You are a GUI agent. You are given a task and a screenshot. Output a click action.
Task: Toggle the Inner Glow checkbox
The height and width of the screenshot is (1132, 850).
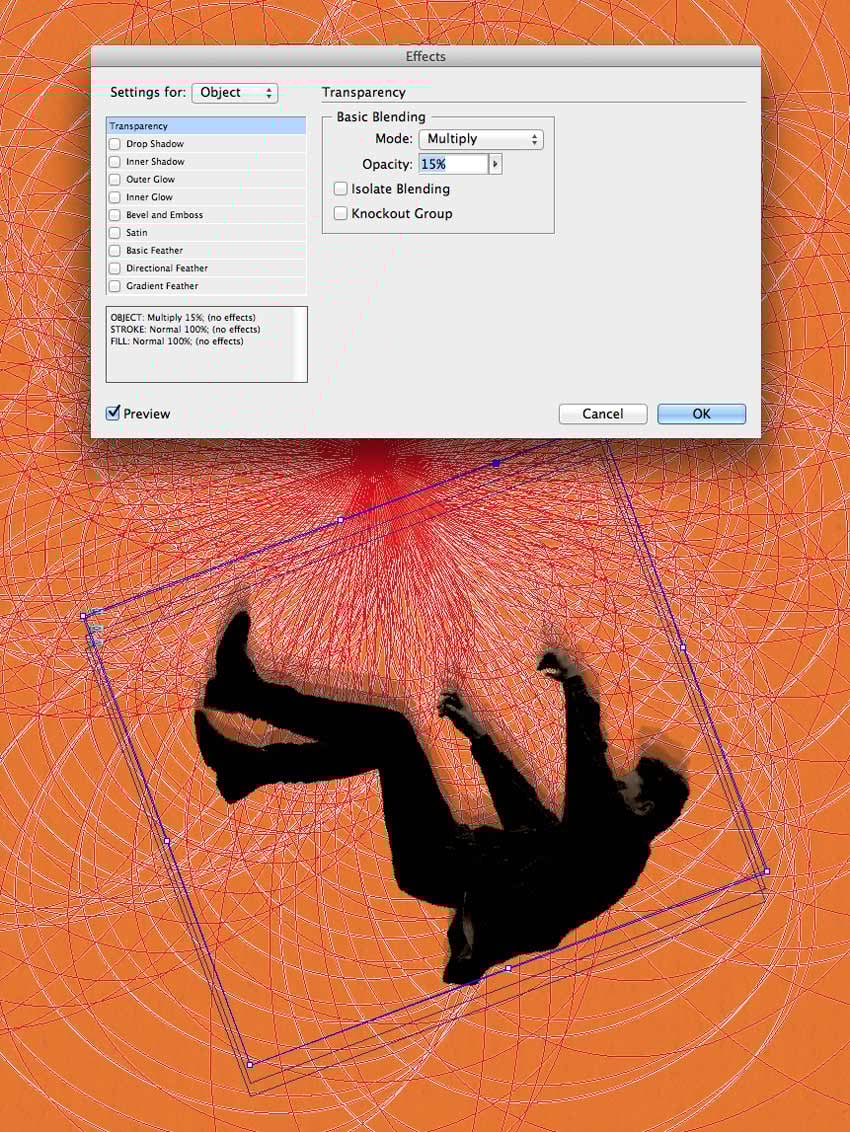[x=115, y=197]
